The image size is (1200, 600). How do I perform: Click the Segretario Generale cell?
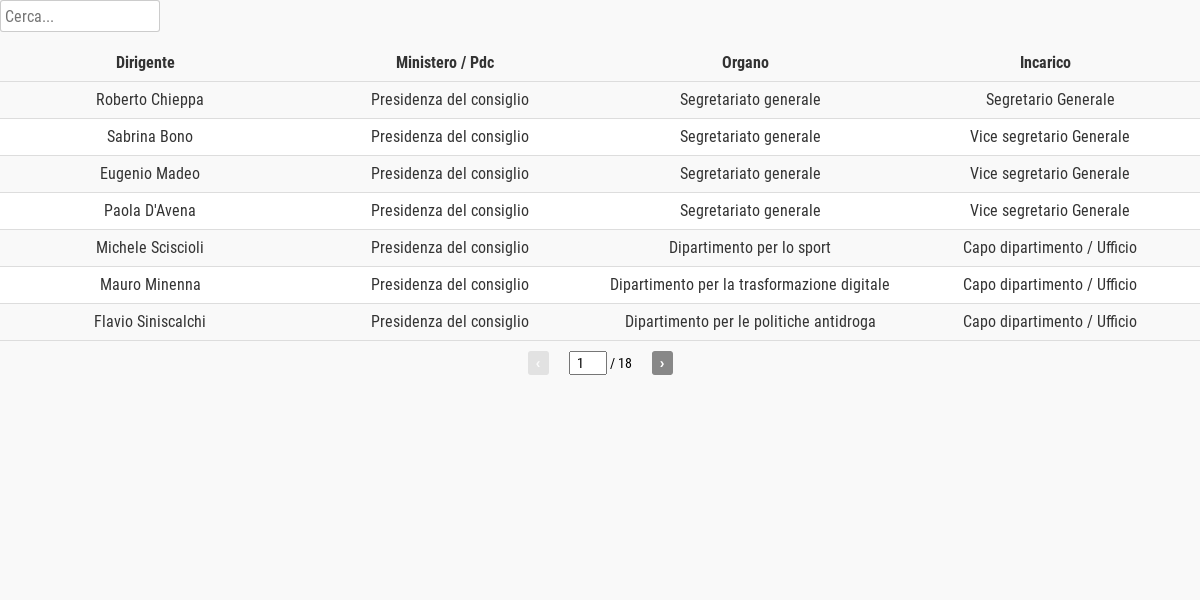point(1050,100)
